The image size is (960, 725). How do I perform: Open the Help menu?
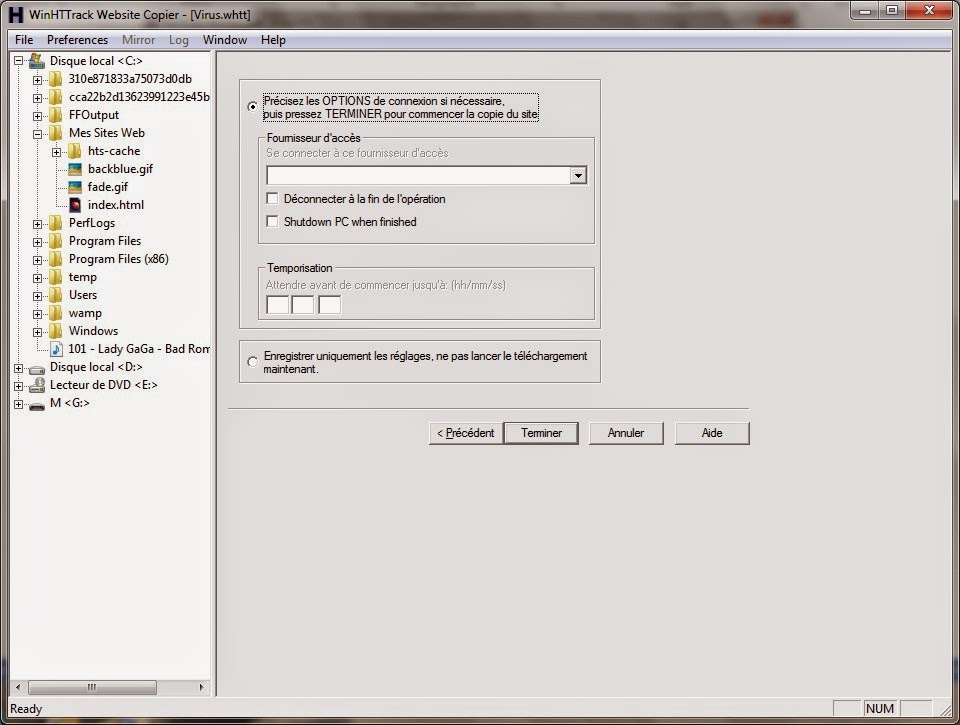(273, 40)
